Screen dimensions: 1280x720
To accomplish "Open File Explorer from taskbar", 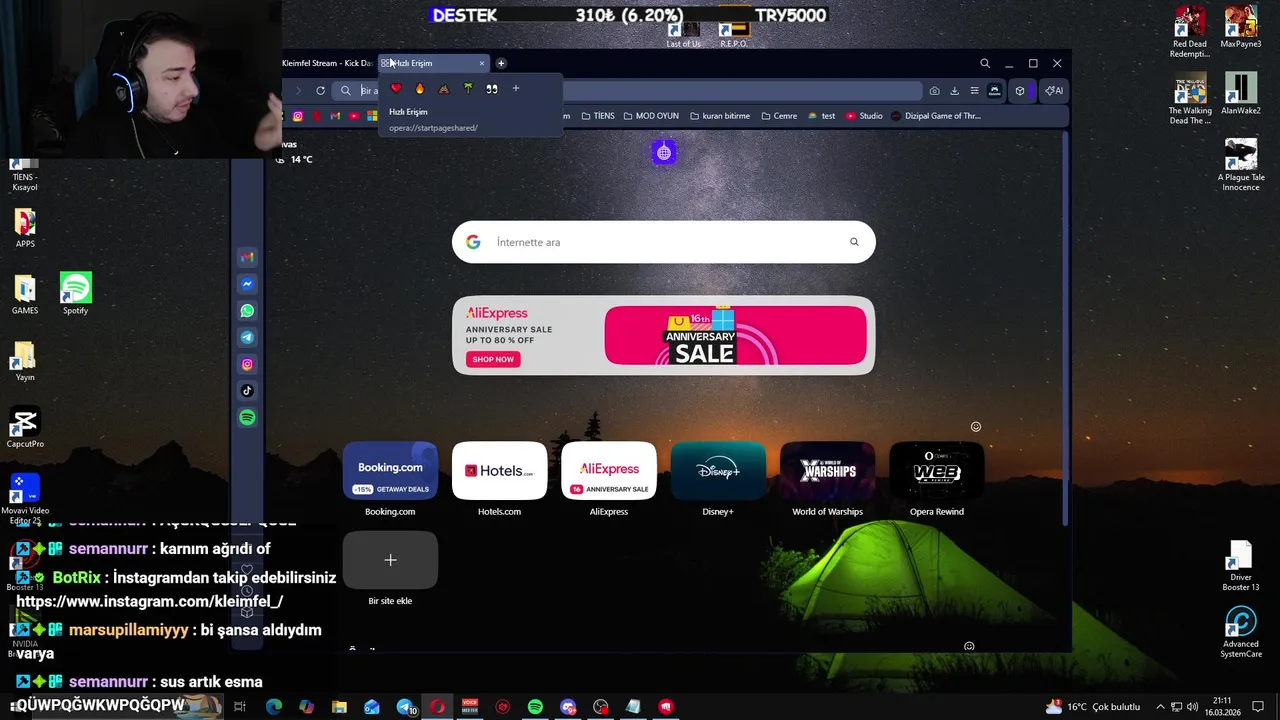I will click(339, 707).
